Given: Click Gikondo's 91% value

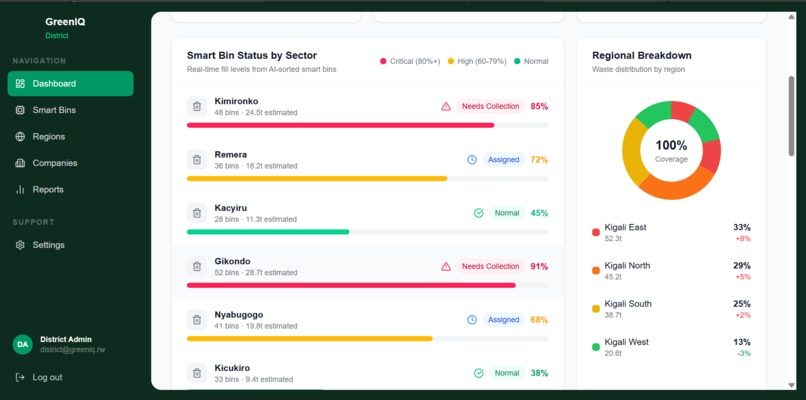Looking at the screenshot, I should tap(539, 266).
